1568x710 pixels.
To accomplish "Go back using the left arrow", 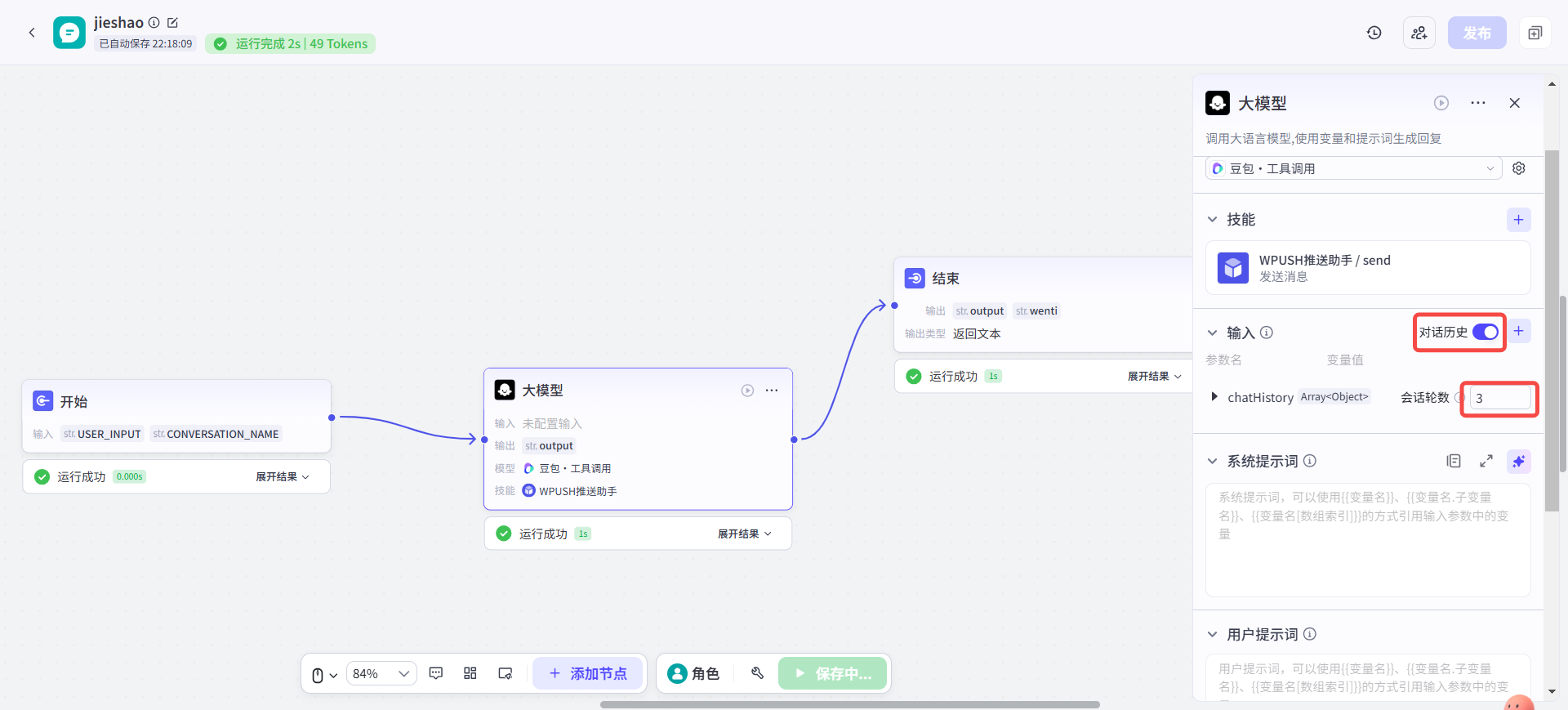I will coord(32,33).
